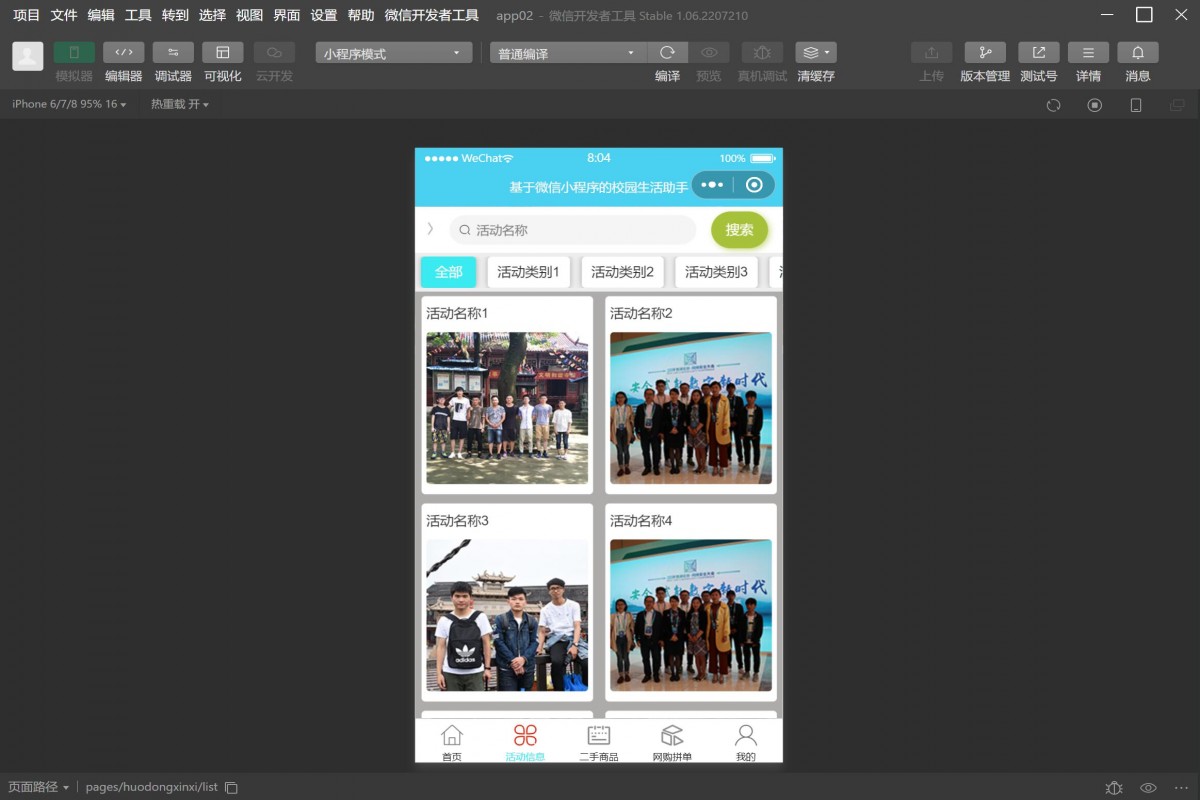1200x800 pixels.
Task: Click the detach simulator window icon
Action: tap(1177, 105)
